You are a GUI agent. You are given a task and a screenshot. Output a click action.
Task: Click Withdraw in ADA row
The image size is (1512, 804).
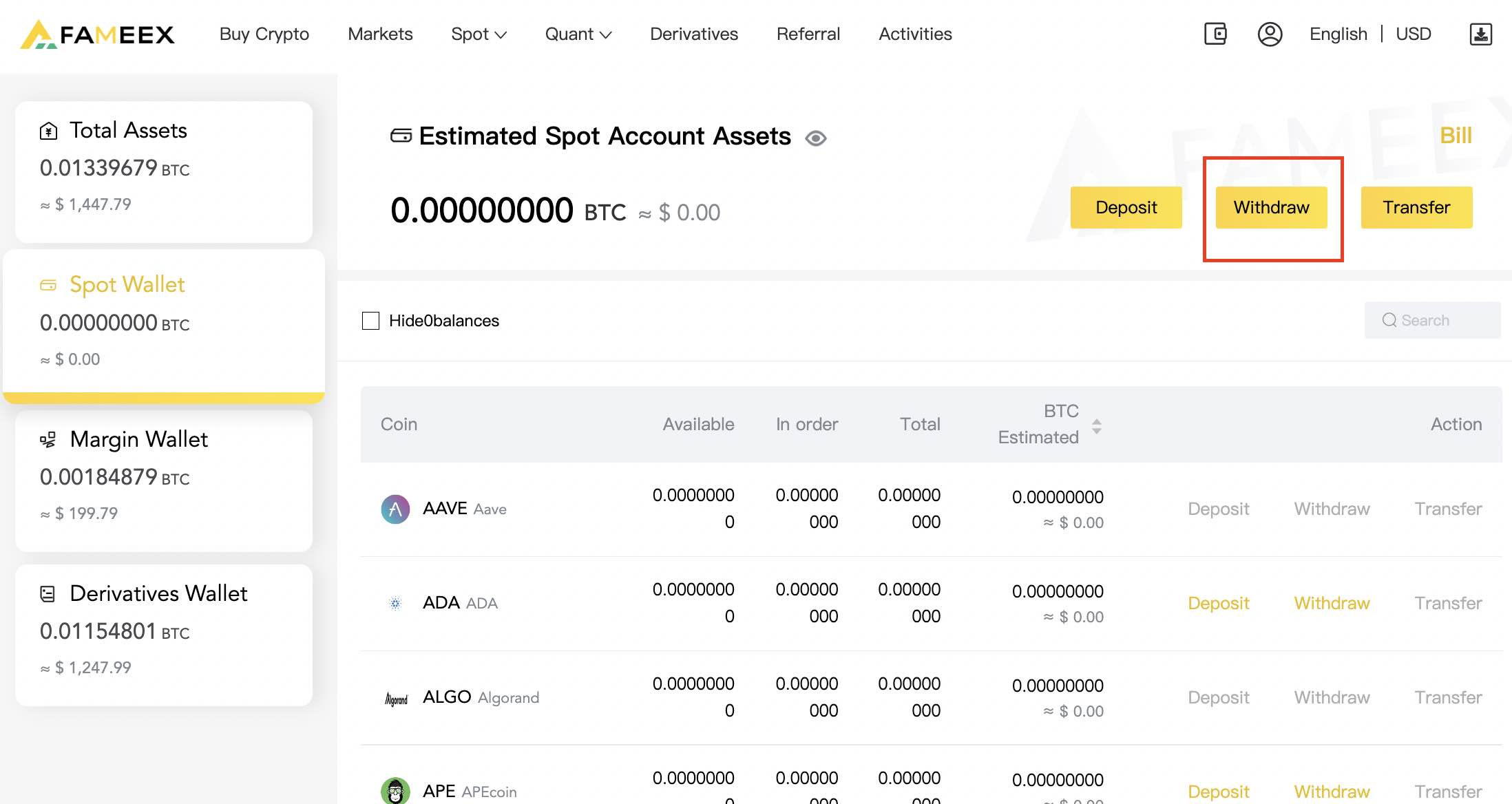(x=1332, y=603)
